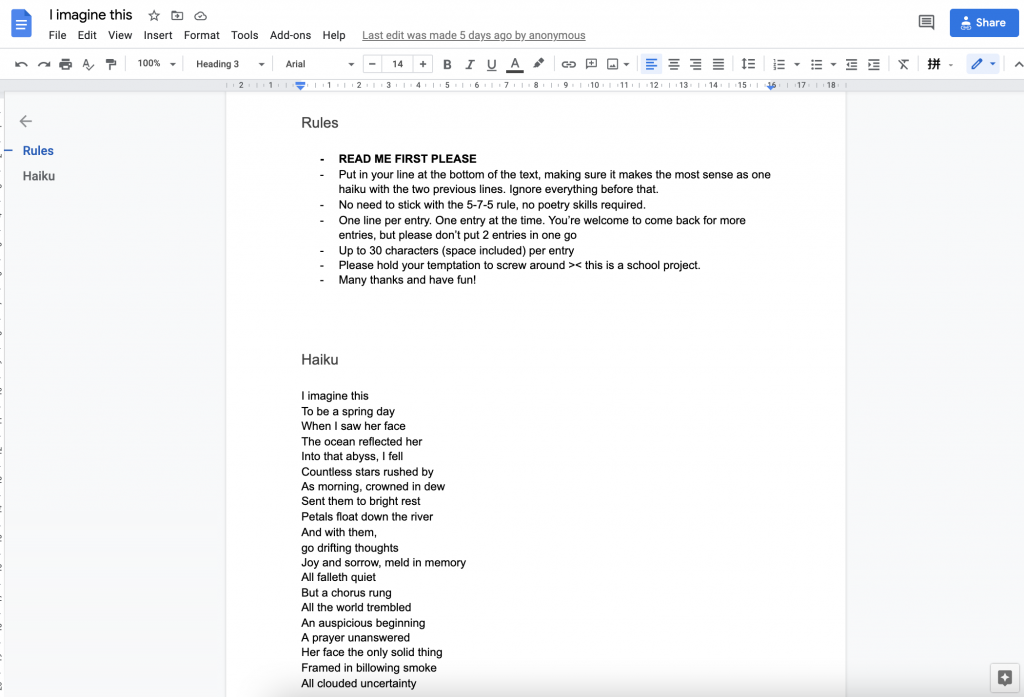This screenshot has width=1024, height=697.
Task: Expand numbered list style arrow
Action: coord(797,64)
